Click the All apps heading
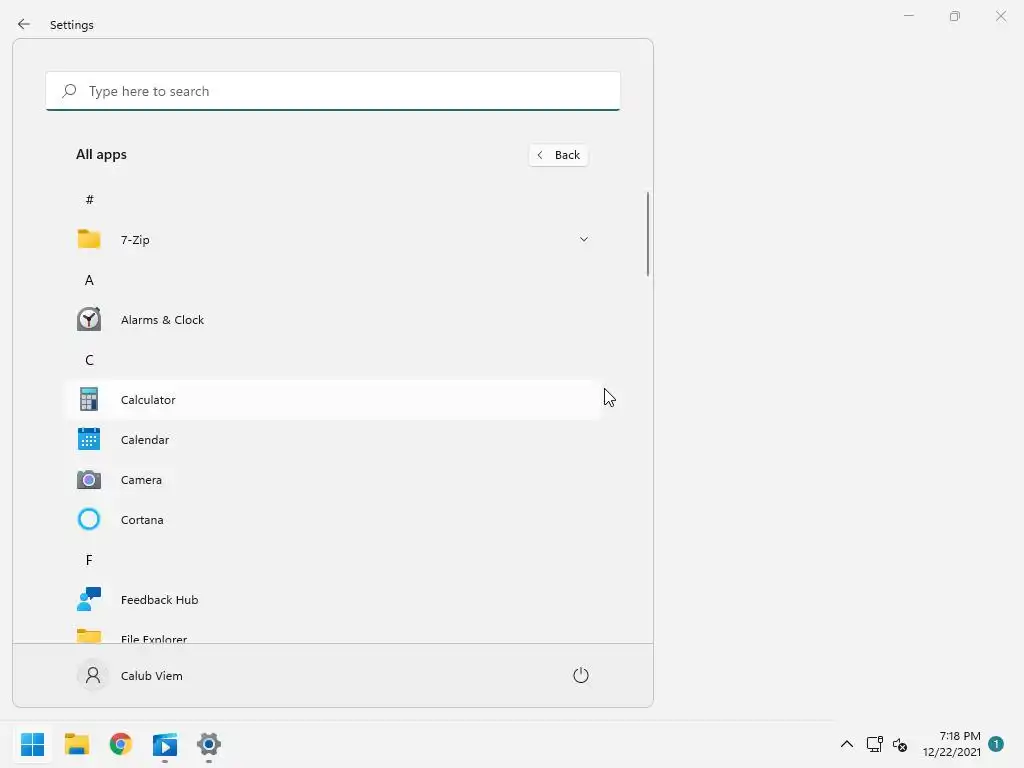 (x=101, y=155)
